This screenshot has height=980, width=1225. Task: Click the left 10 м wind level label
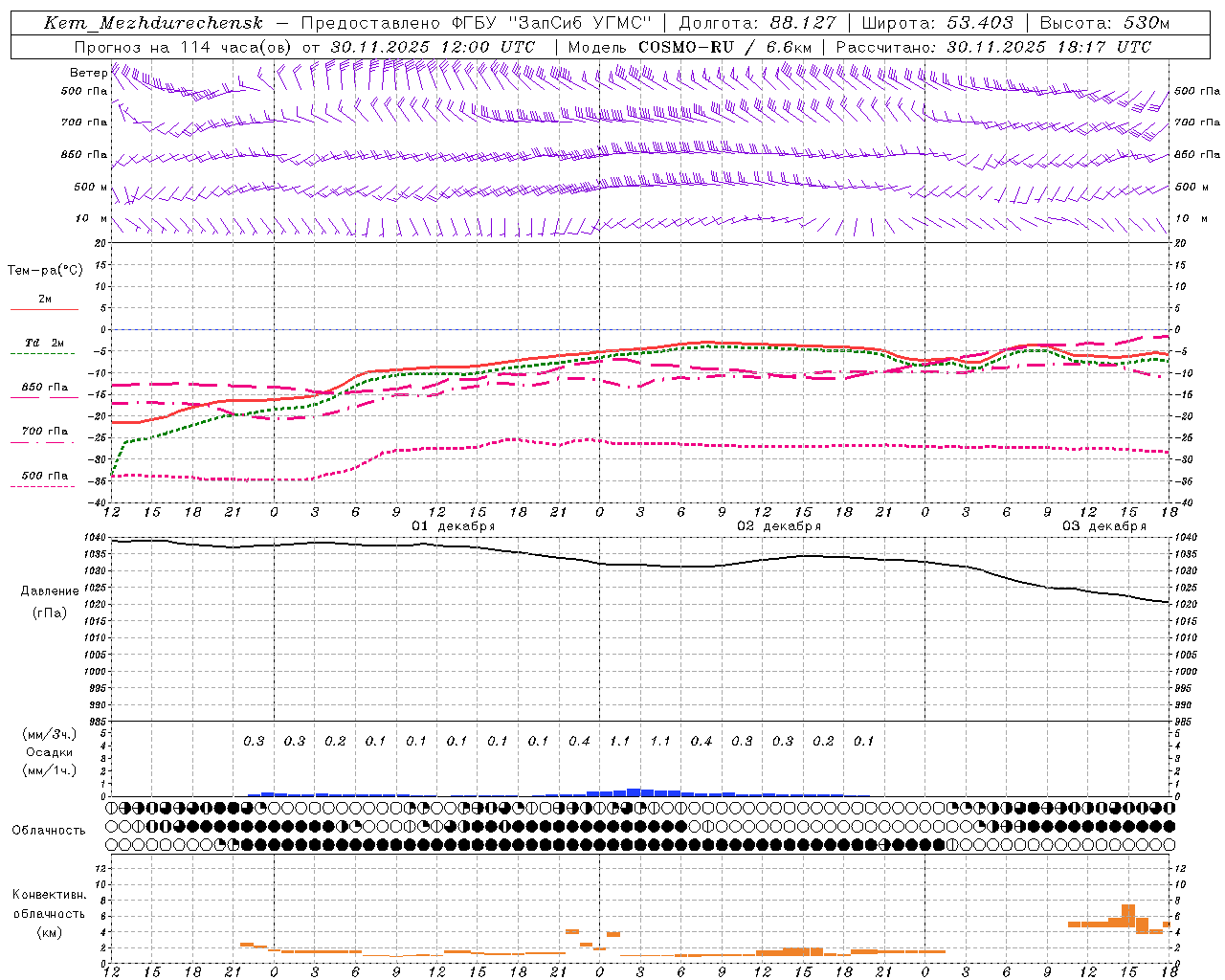tap(91, 218)
